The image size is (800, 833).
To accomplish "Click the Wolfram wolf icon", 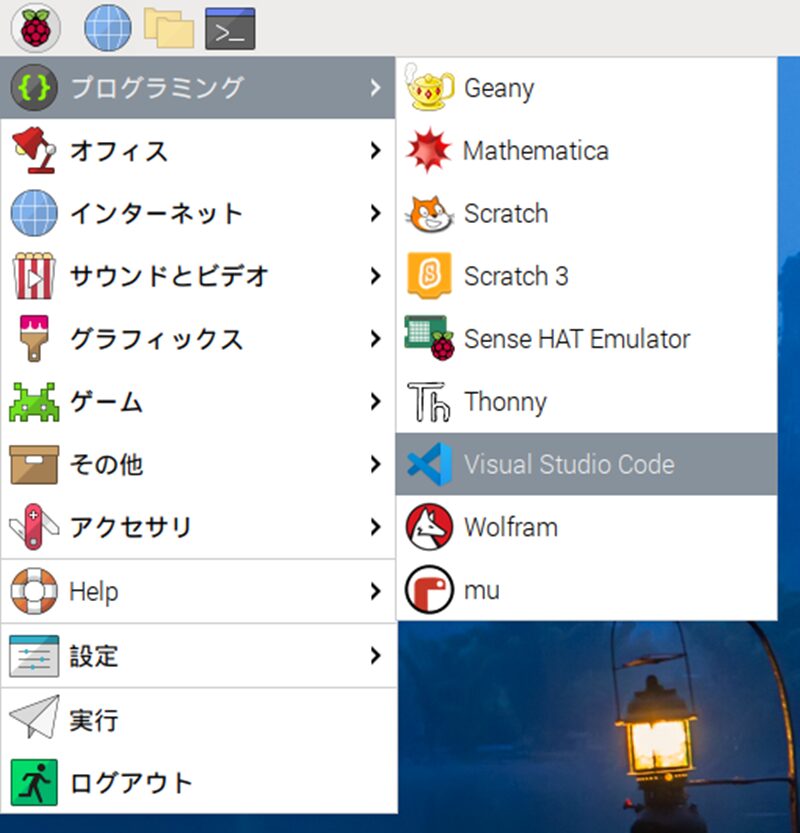I will (429, 527).
